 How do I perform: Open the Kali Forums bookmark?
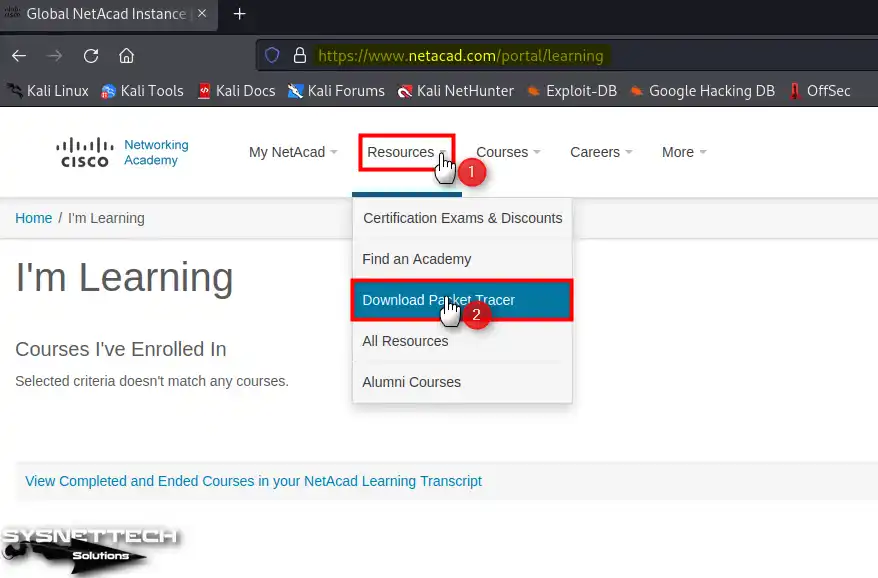[336, 91]
